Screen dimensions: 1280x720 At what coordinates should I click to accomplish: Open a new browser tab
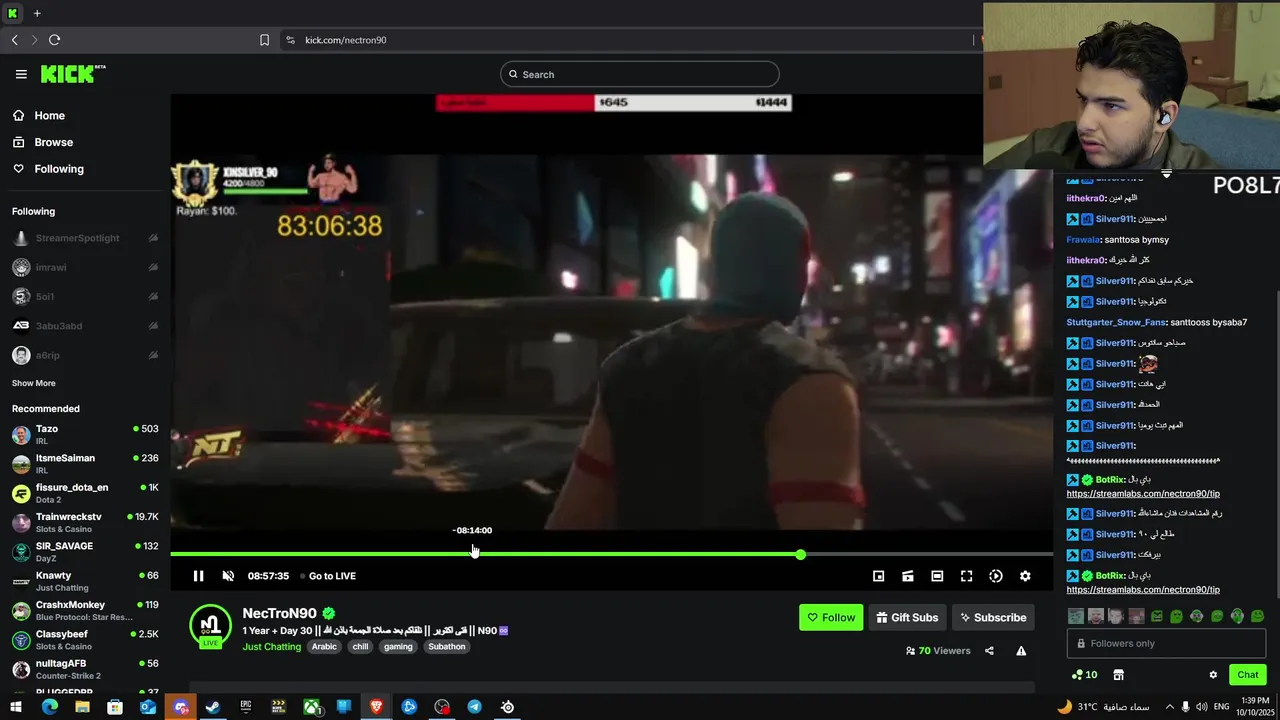(37, 13)
